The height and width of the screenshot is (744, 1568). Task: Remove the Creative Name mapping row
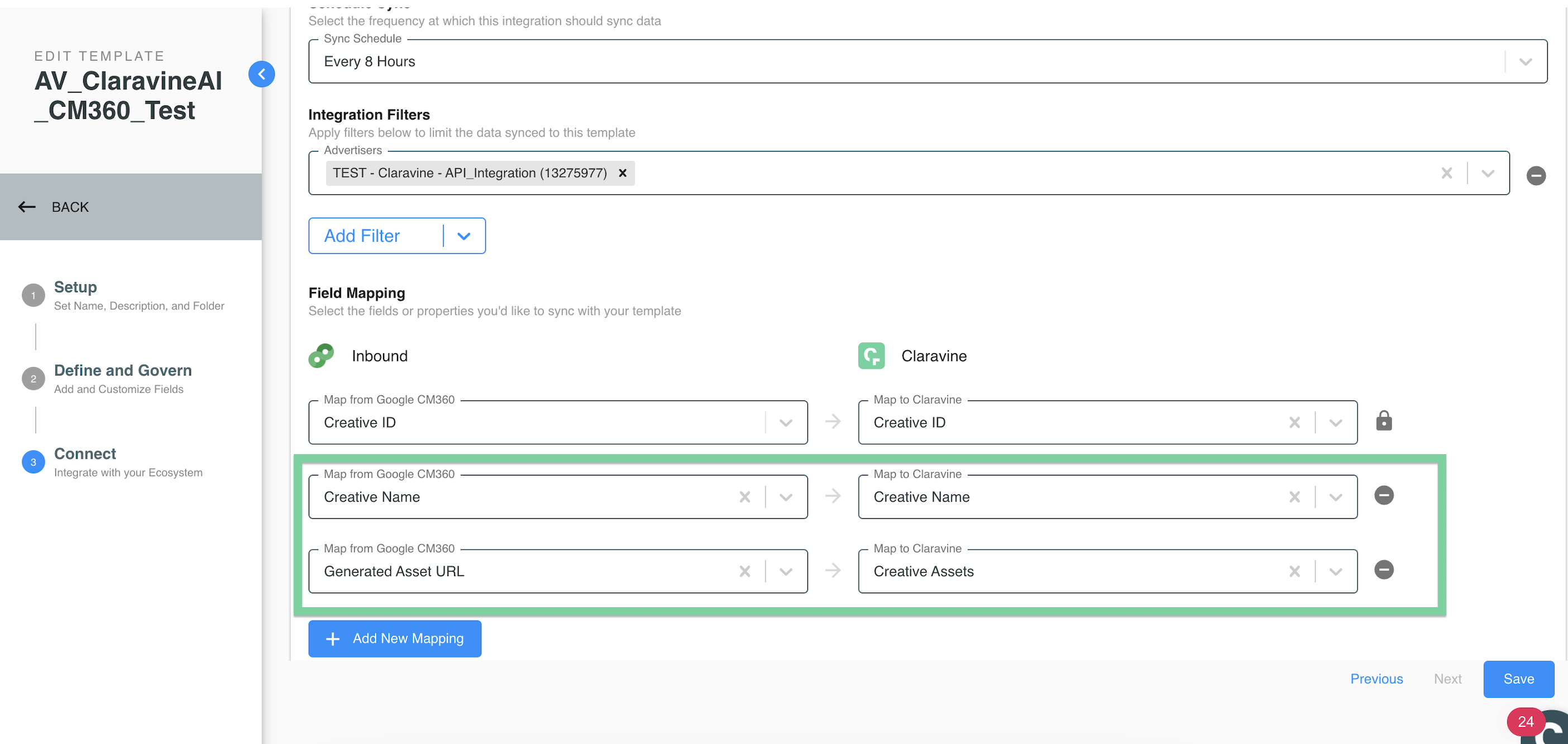coord(1384,495)
